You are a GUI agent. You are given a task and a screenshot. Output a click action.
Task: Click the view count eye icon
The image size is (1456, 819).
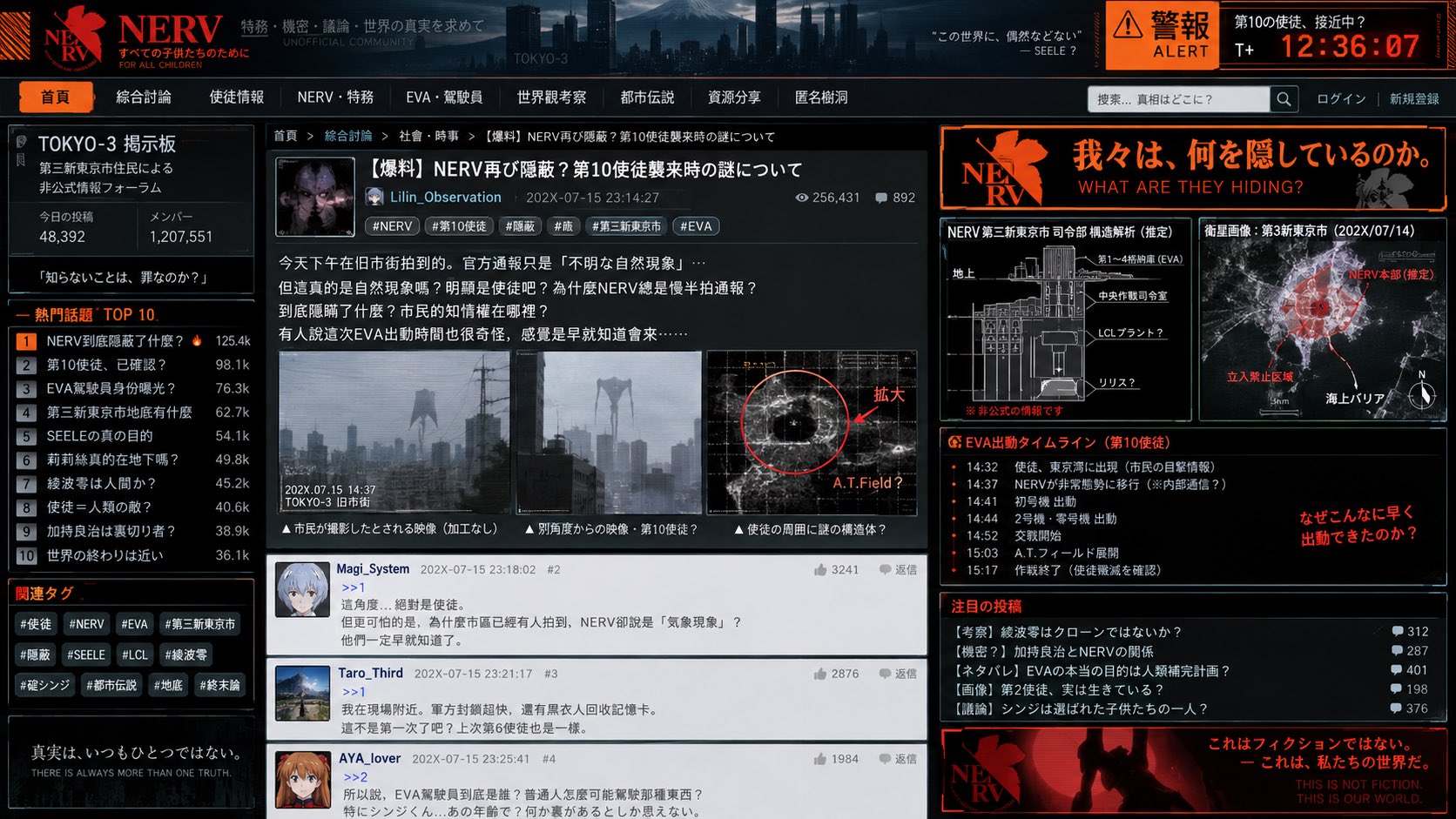[801, 198]
